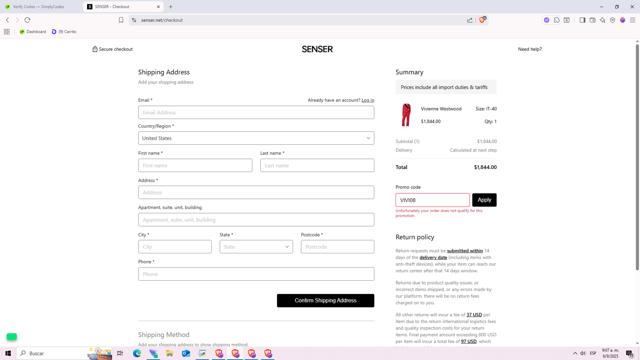The width and height of the screenshot is (640, 360).
Task: Click the Promo code input field
Action: (x=432, y=200)
